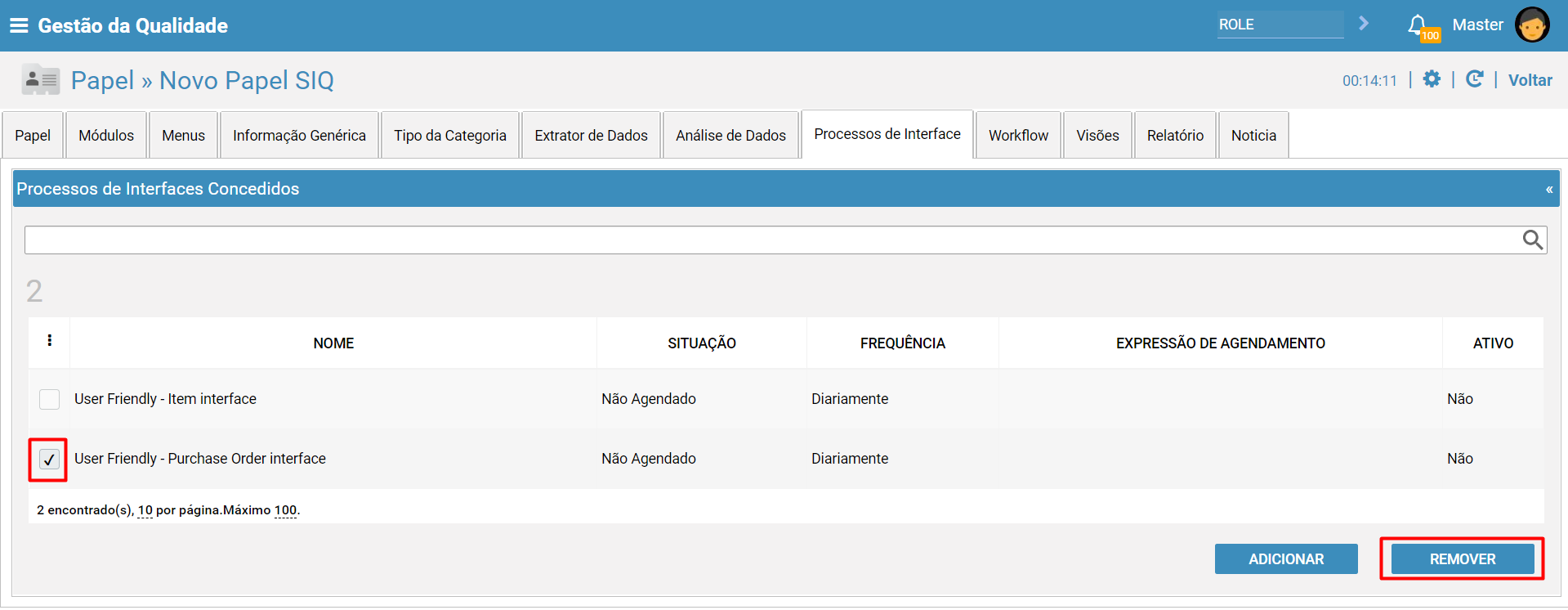Change the maximum 100 results setting
Image resolution: width=1568 pixels, height=610 pixels.
click(x=285, y=510)
